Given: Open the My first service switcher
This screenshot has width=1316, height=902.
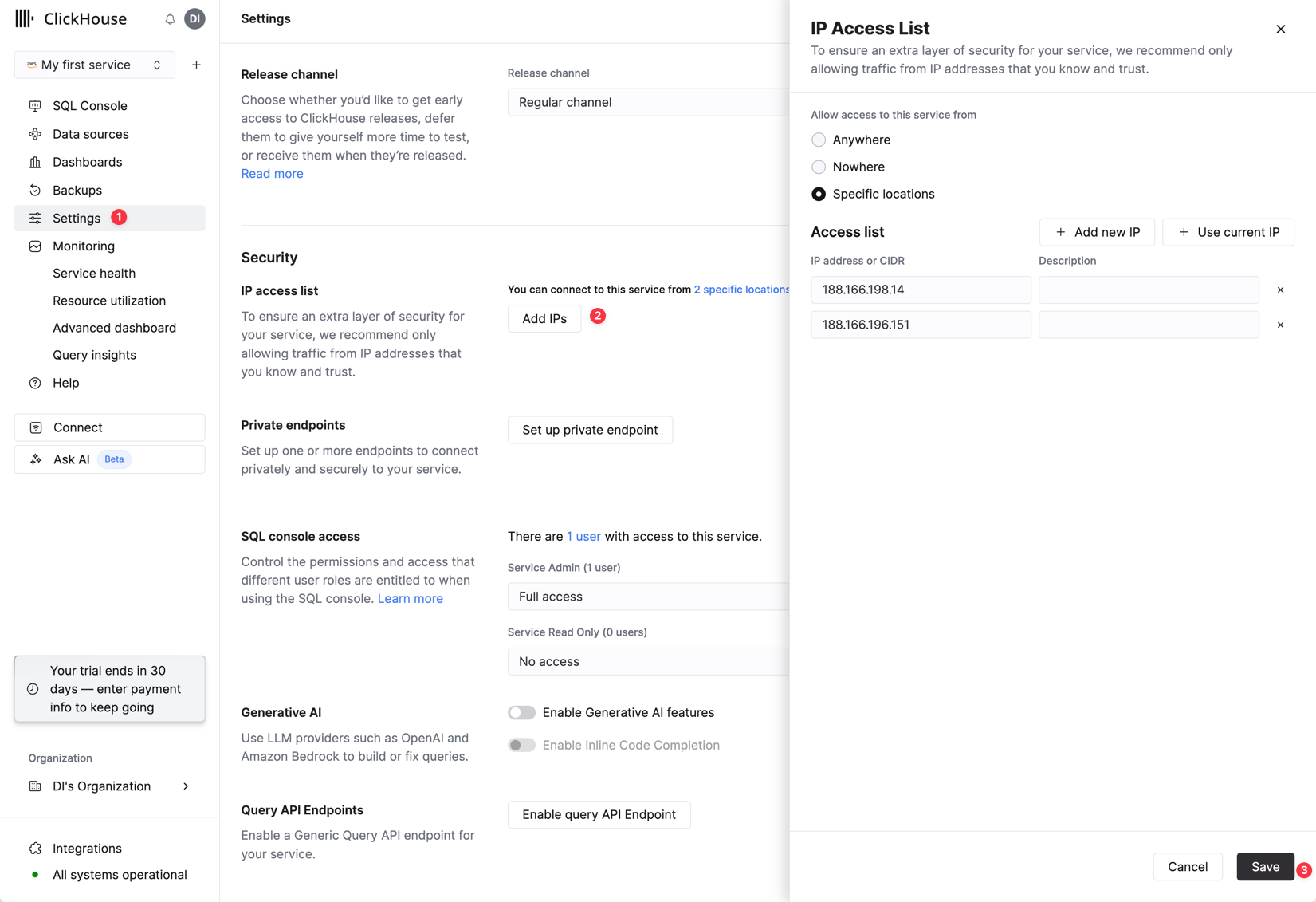Looking at the screenshot, I should (x=94, y=65).
